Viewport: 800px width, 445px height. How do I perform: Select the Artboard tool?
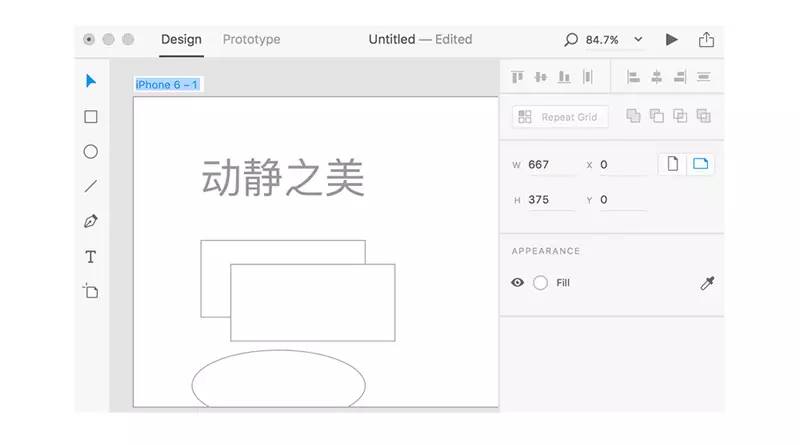(x=91, y=291)
